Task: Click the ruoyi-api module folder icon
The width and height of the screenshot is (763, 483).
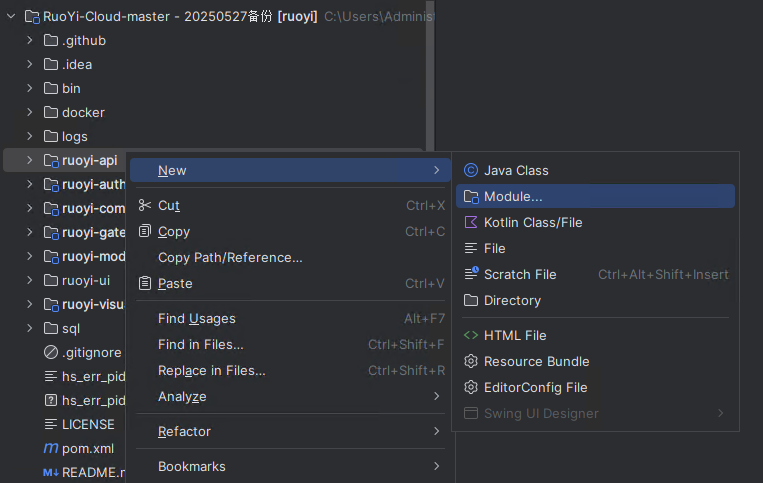Action: coord(51,161)
